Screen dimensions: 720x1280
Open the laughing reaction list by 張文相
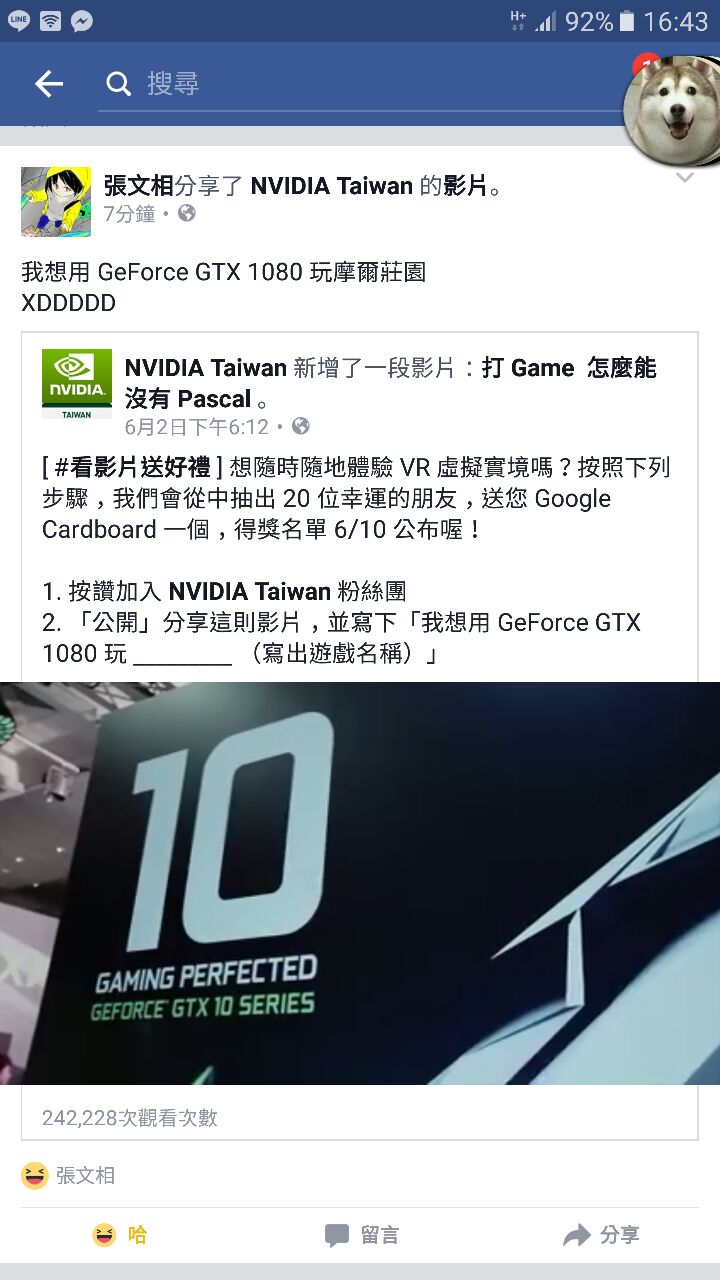pos(68,1175)
